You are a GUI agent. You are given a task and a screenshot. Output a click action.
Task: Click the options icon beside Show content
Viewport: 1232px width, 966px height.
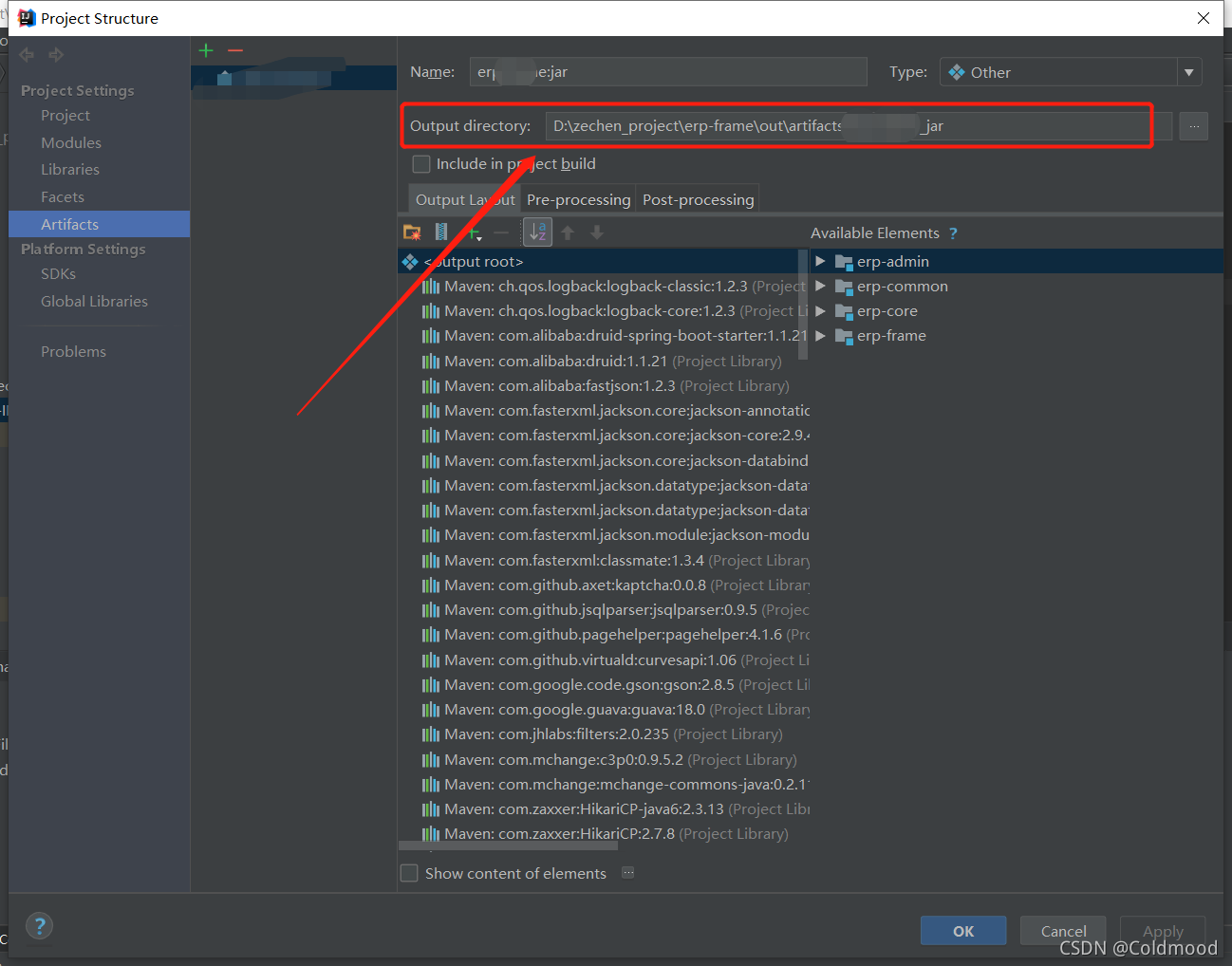pos(627,873)
